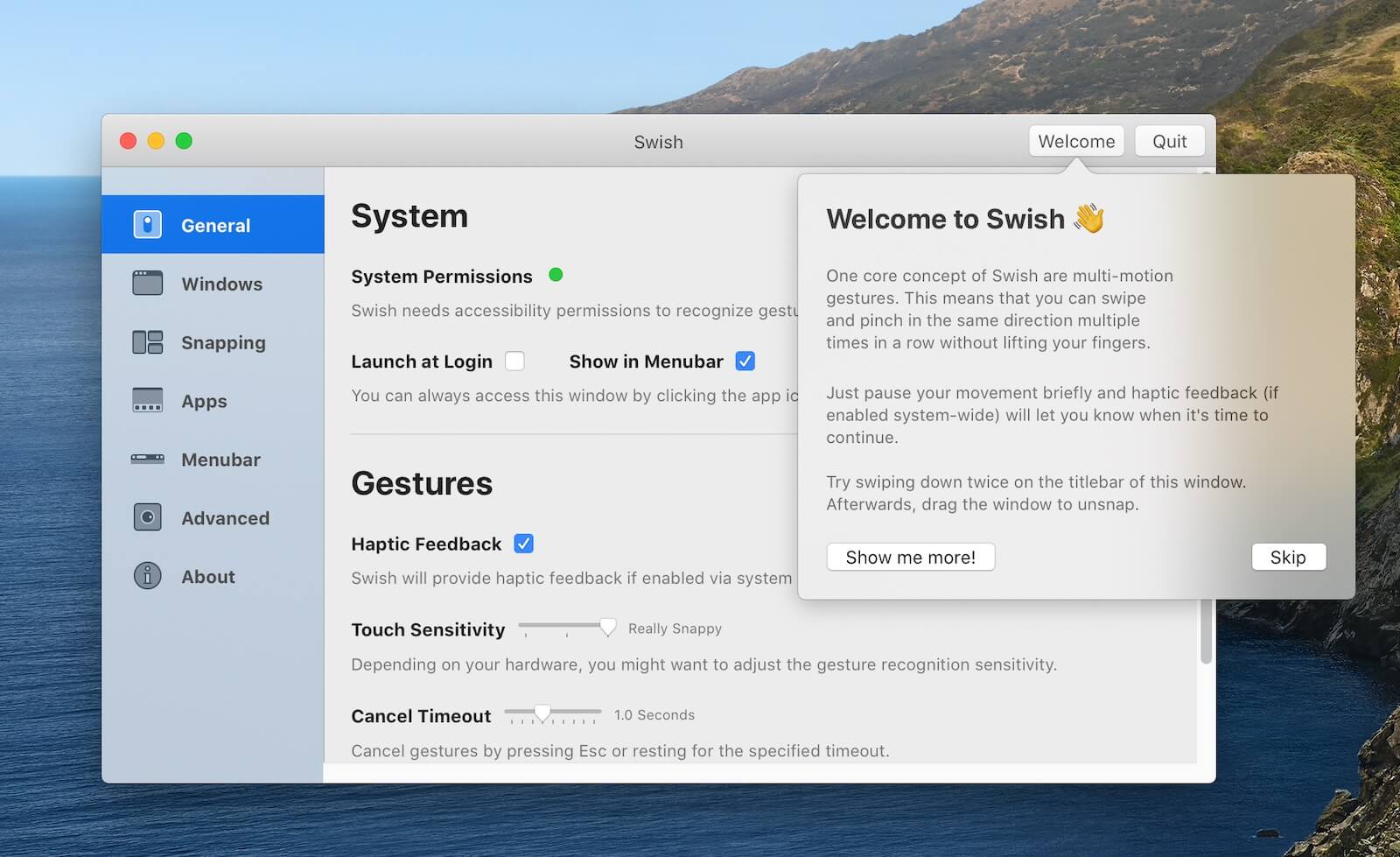Screen dimensions: 1400x857
Task: Enable the Launch at Login checkbox
Action: tap(514, 361)
